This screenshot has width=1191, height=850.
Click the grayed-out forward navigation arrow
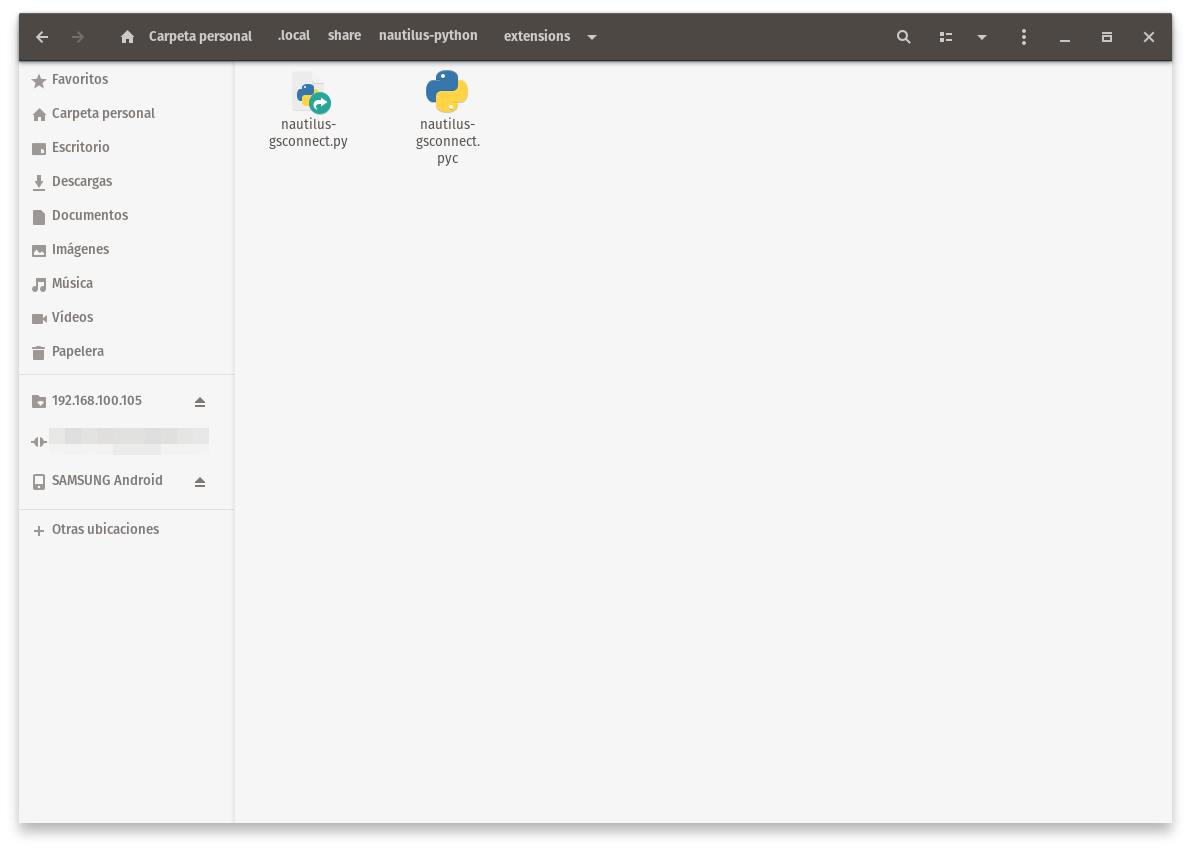tap(78, 36)
